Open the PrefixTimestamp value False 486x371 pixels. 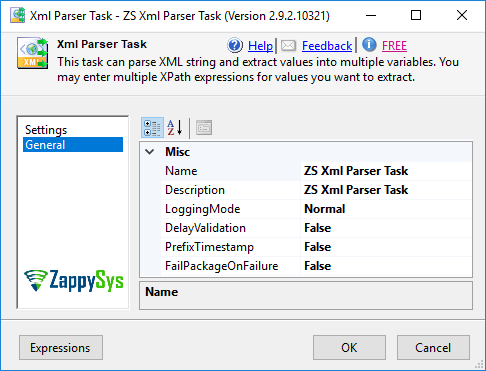(x=386, y=247)
